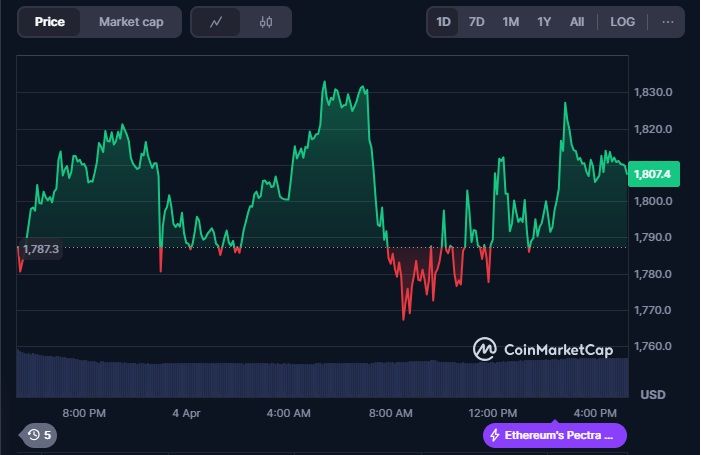The width and height of the screenshot is (703, 455).
Task: Select the 1Y time range
Action: (544, 22)
